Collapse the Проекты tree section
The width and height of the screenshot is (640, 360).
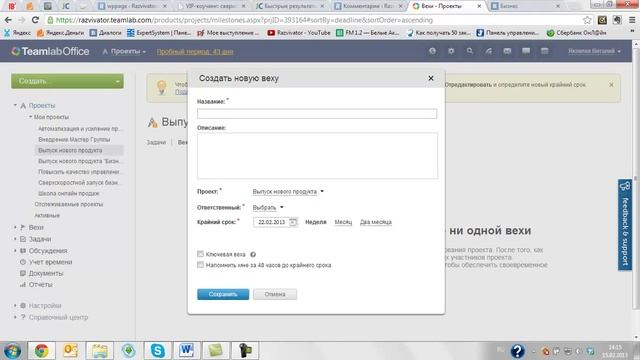[x=15, y=105]
